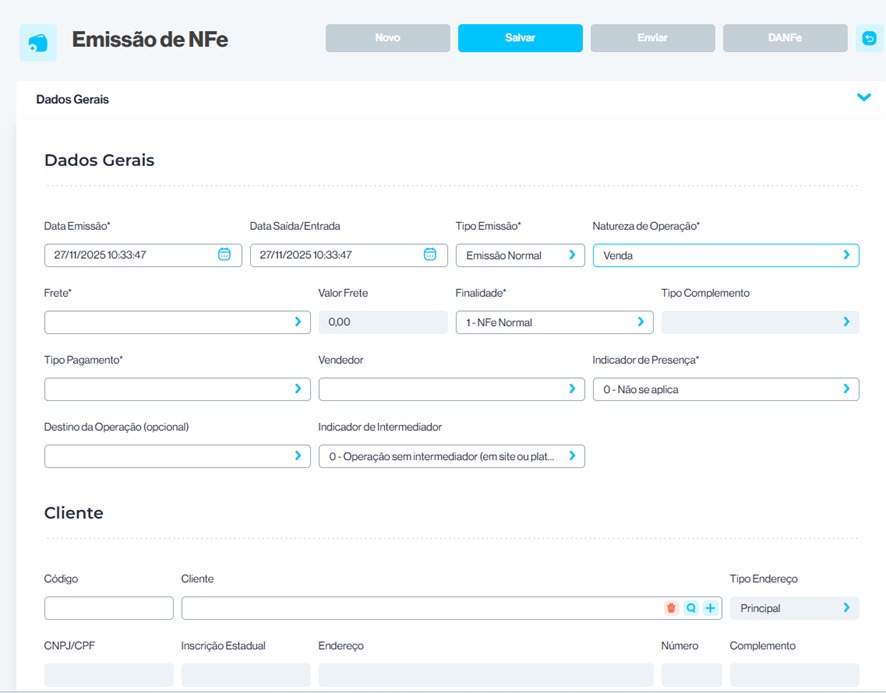
Task: Select the Indicador de Presença dropdown
Action: [725, 389]
